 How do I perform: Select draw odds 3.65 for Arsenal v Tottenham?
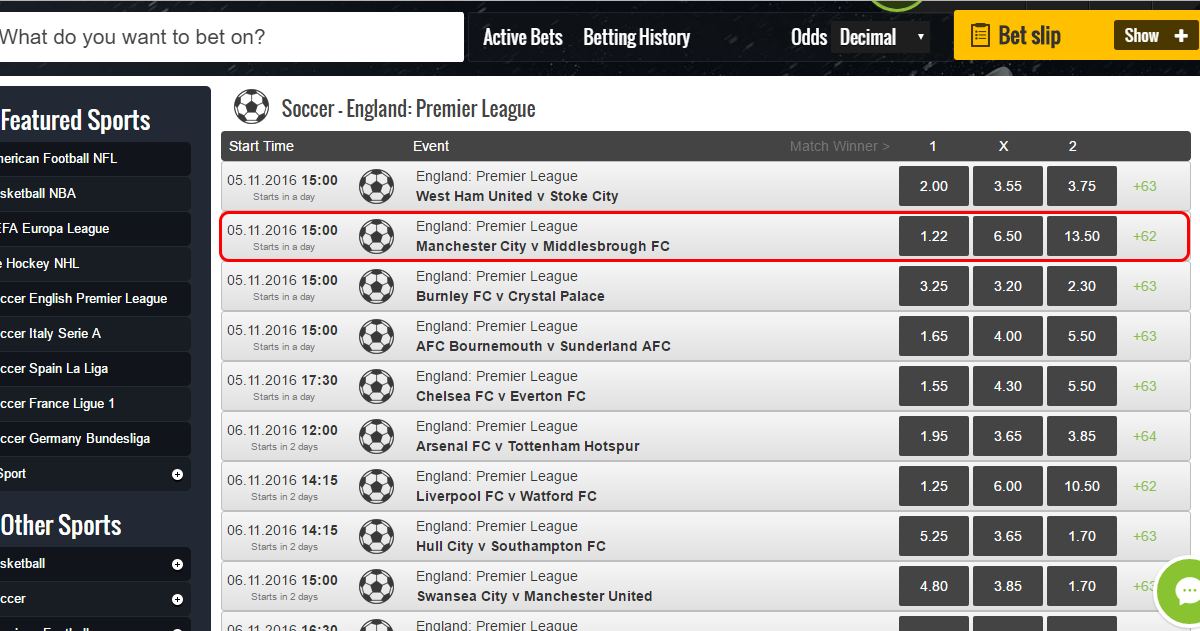(1008, 436)
